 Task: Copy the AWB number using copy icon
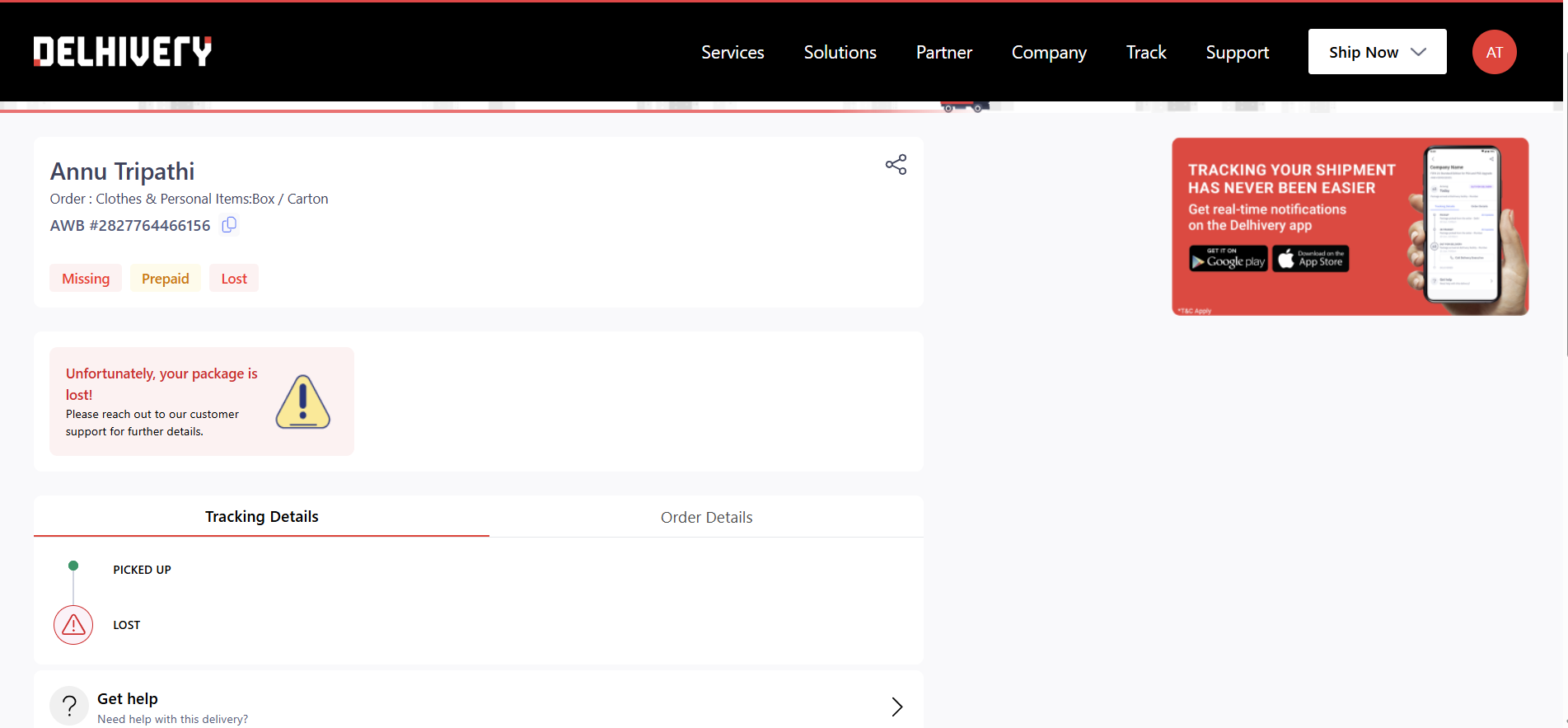pos(229,225)
